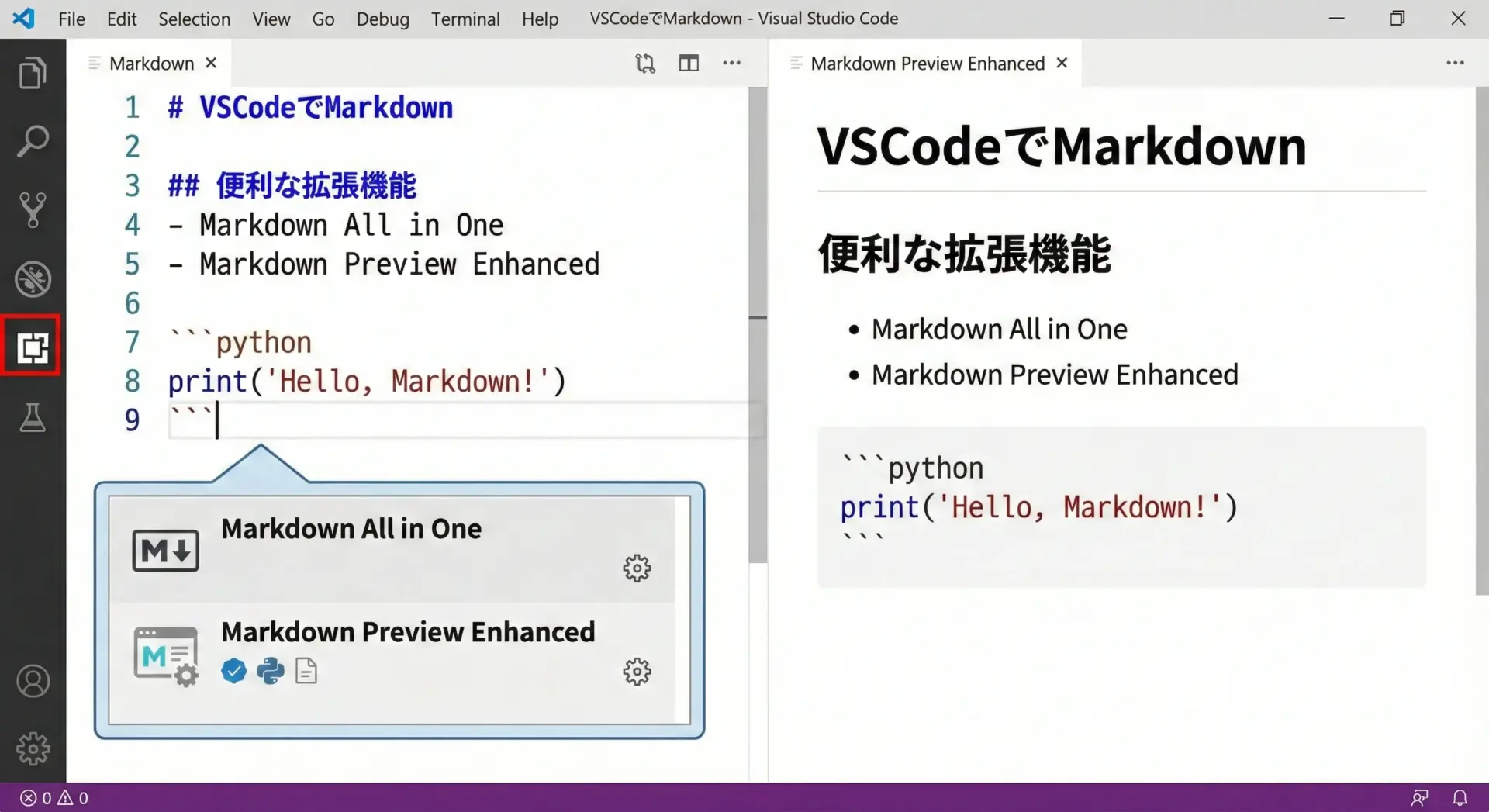Image resolution: width=1489 pixels, height=812 pixels.
Task: Open preview pane More Actions ellipsis
Action: 1455,64
